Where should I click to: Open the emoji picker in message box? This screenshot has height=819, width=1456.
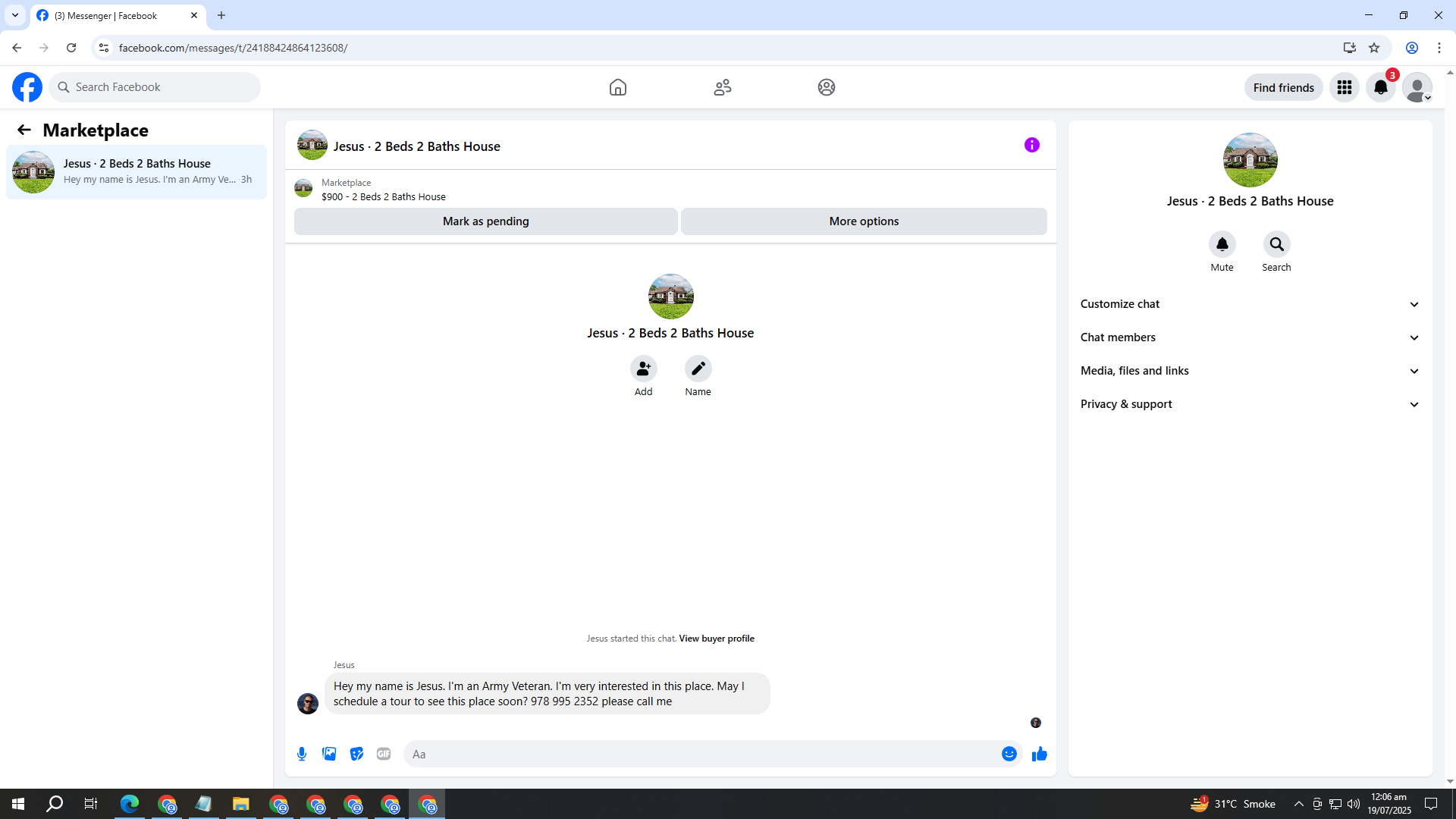click(1009, 754)
